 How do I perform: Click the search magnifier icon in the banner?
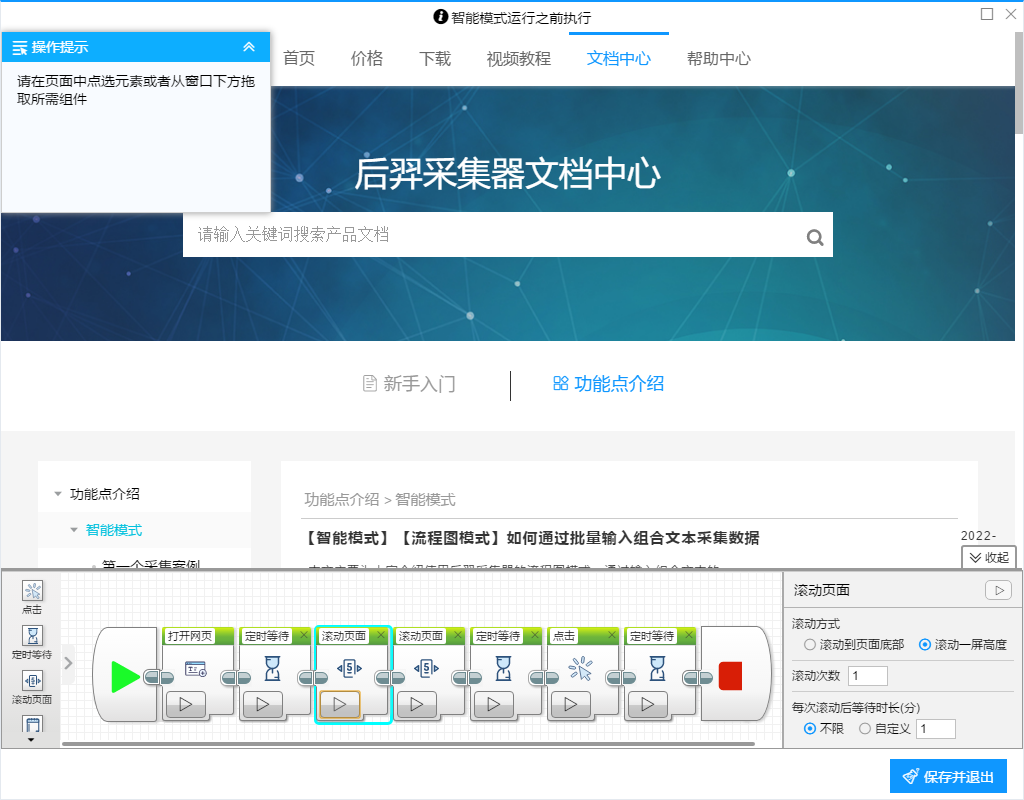point(814,237)
